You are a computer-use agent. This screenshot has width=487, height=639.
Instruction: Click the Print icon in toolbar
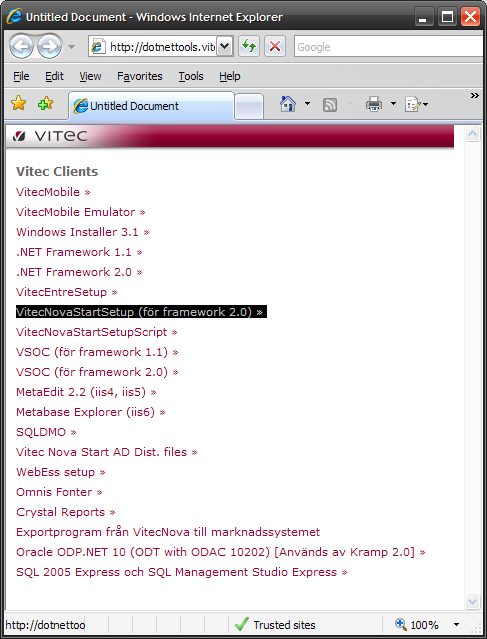tap(374, 104)
